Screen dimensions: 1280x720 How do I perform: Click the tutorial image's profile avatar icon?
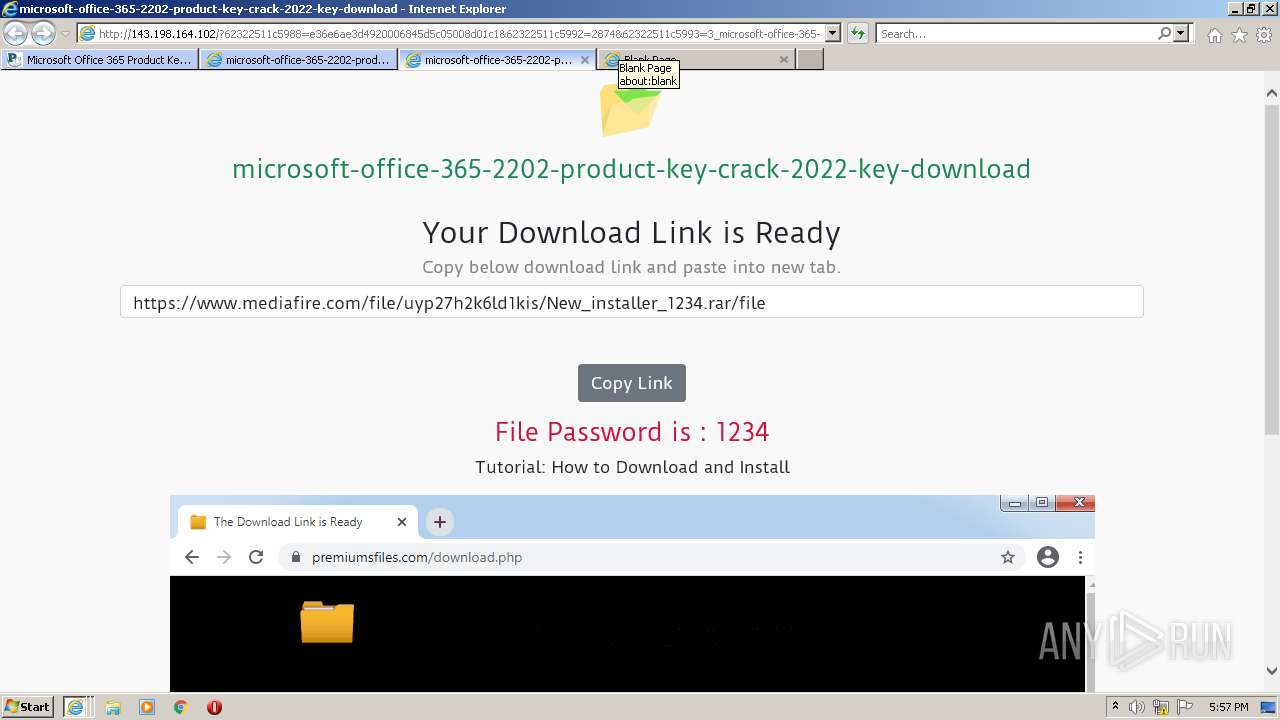(x=1047, y=557)
